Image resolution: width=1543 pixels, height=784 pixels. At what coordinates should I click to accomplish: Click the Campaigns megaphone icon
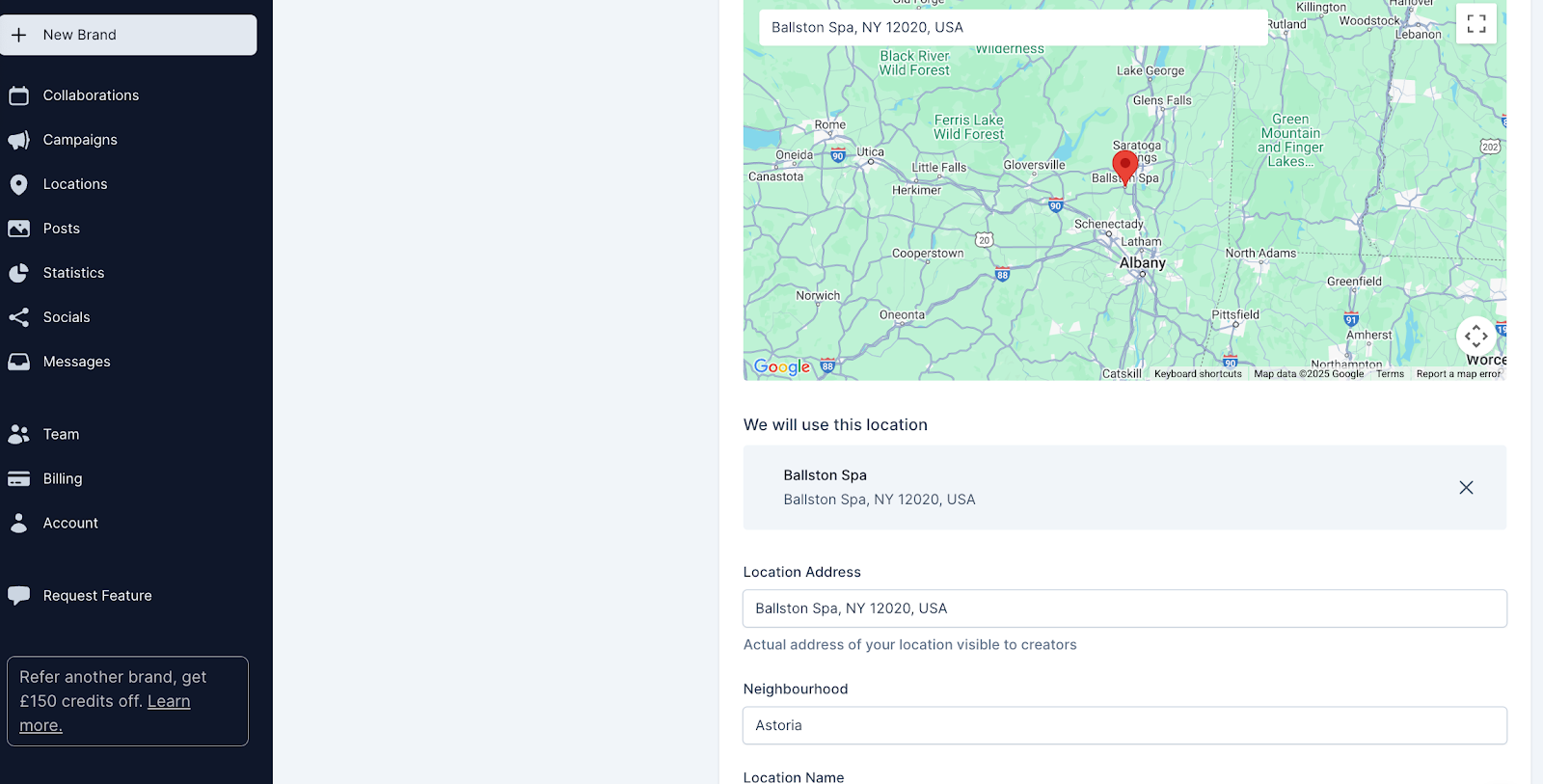tap(18, 140)
